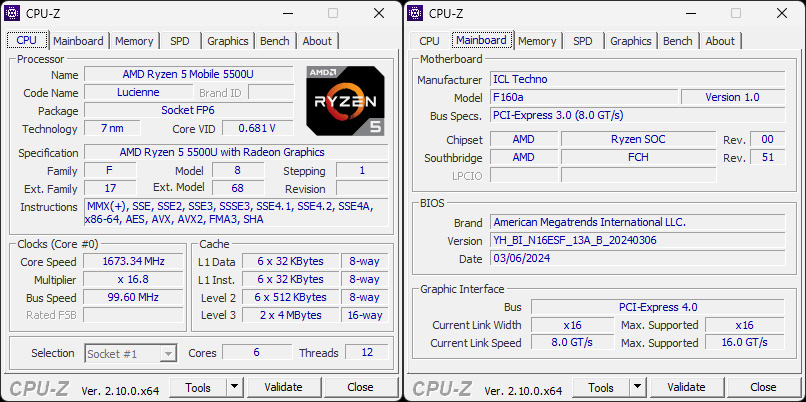Click the Close button in right window
The width and height of the screenshot is (806, 402).
tap(763, 387)
